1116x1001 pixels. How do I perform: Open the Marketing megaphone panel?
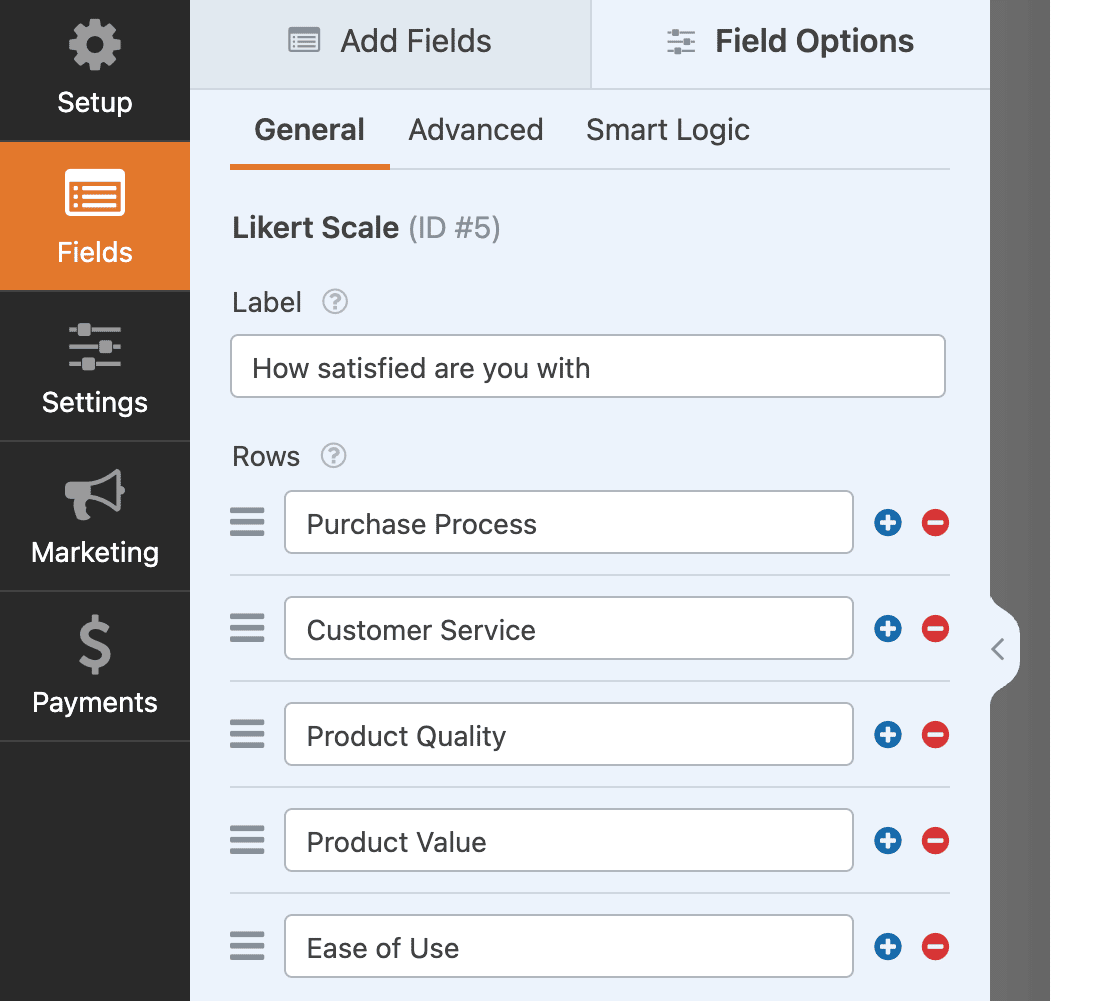click(95, 517)
